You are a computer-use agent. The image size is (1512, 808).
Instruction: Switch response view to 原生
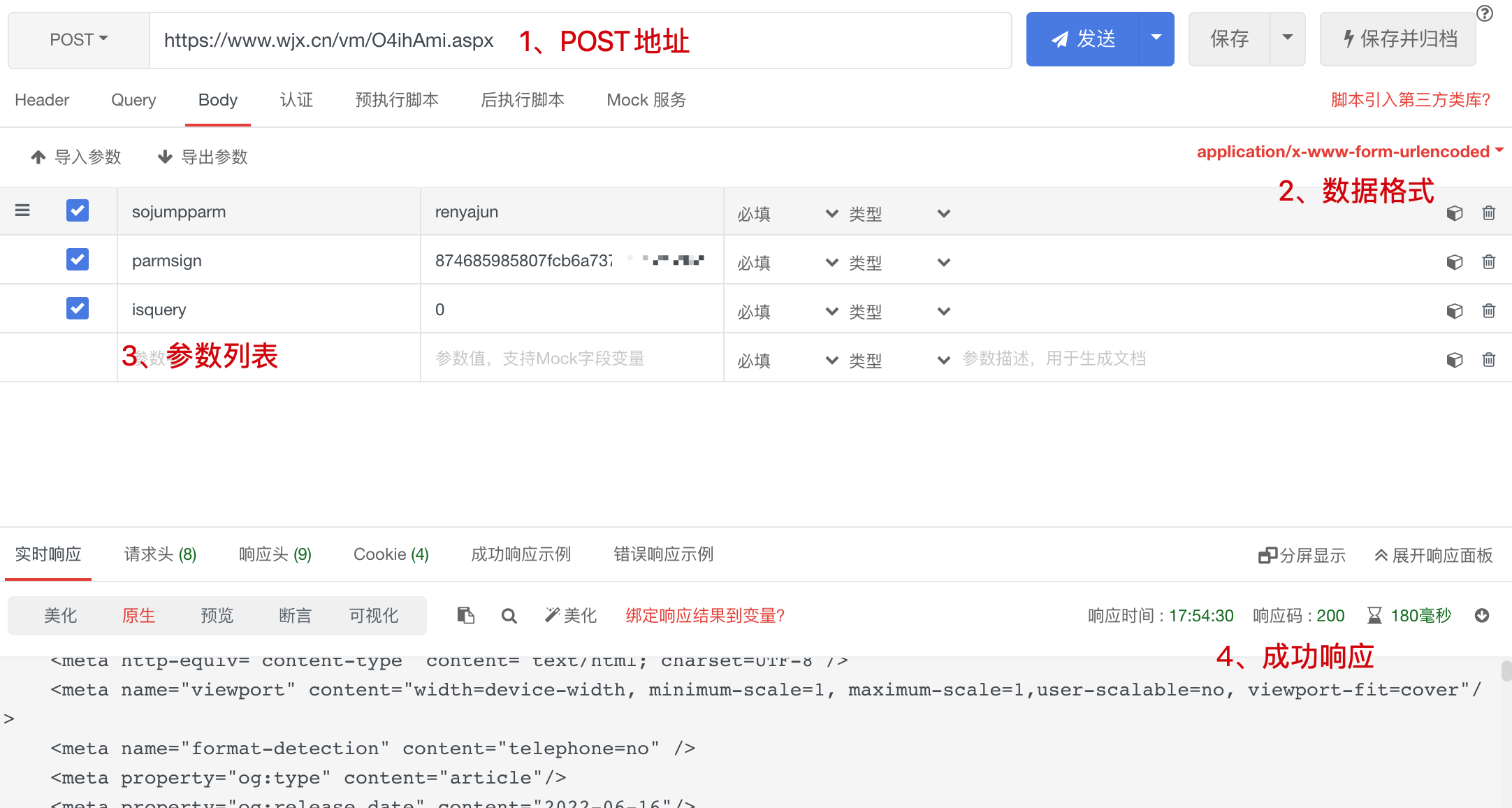[139, 615]
